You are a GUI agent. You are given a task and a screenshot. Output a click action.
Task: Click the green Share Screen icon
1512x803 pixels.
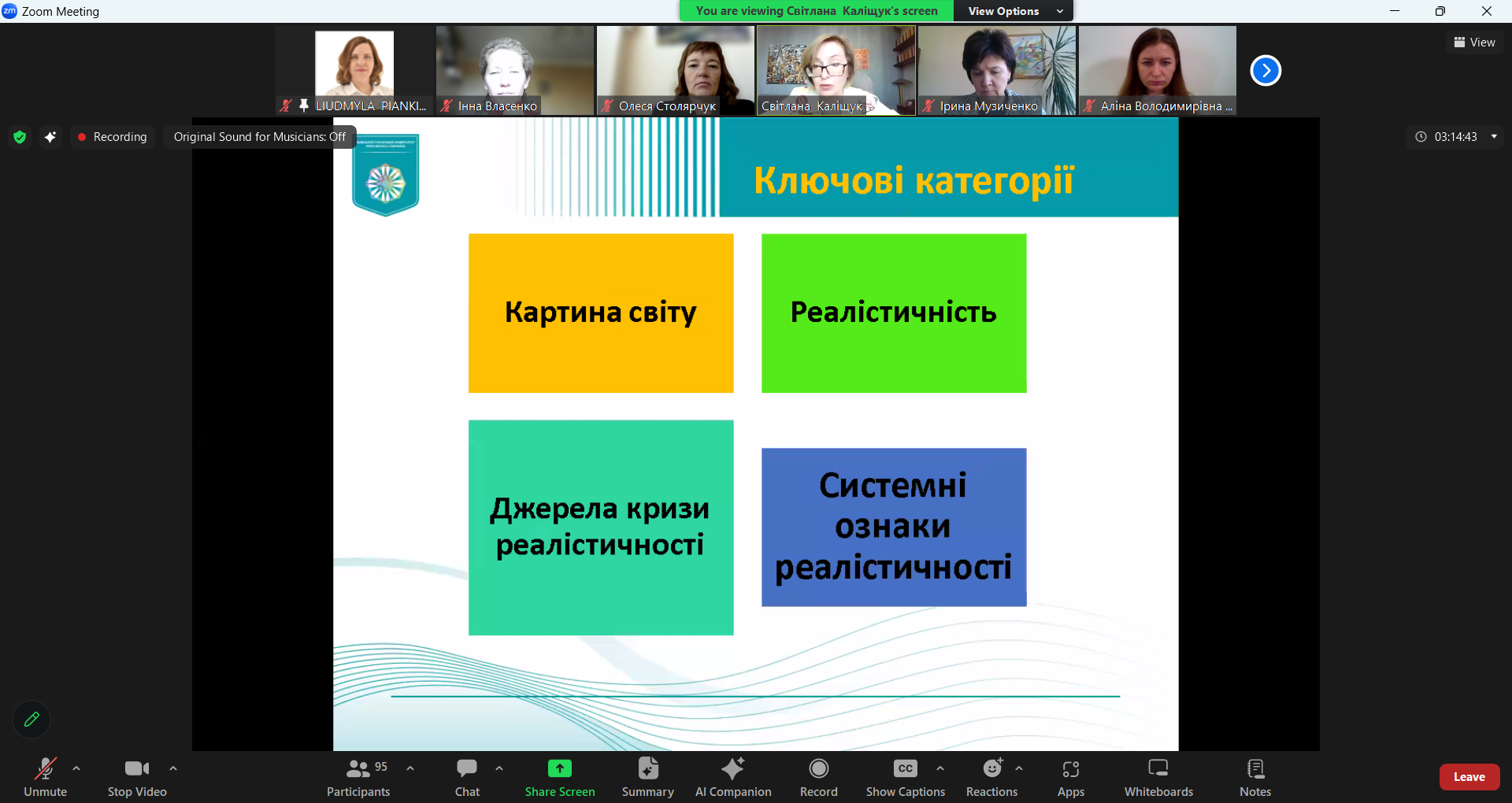point(559,768)
